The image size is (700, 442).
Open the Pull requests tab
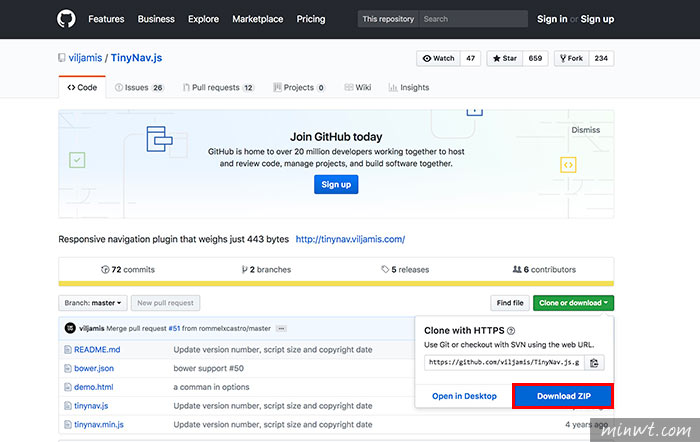[x=218, y=88]
